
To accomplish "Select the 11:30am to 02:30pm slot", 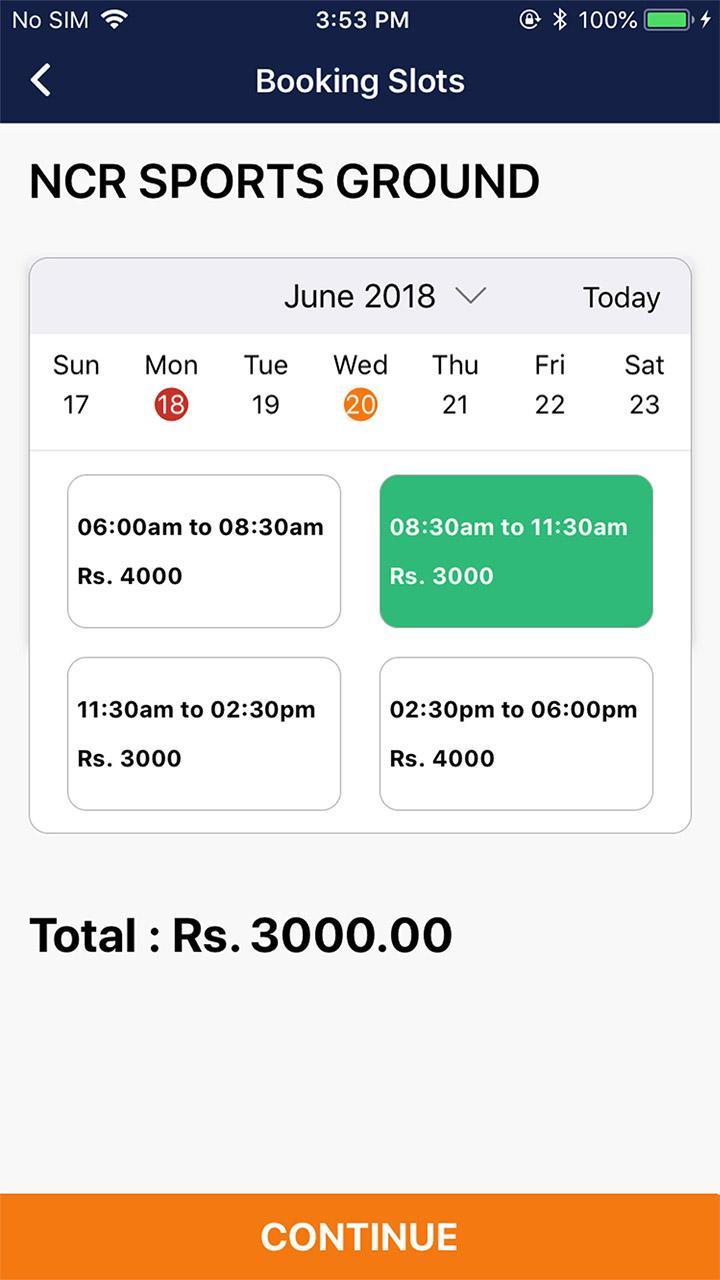I will (204, 733).
